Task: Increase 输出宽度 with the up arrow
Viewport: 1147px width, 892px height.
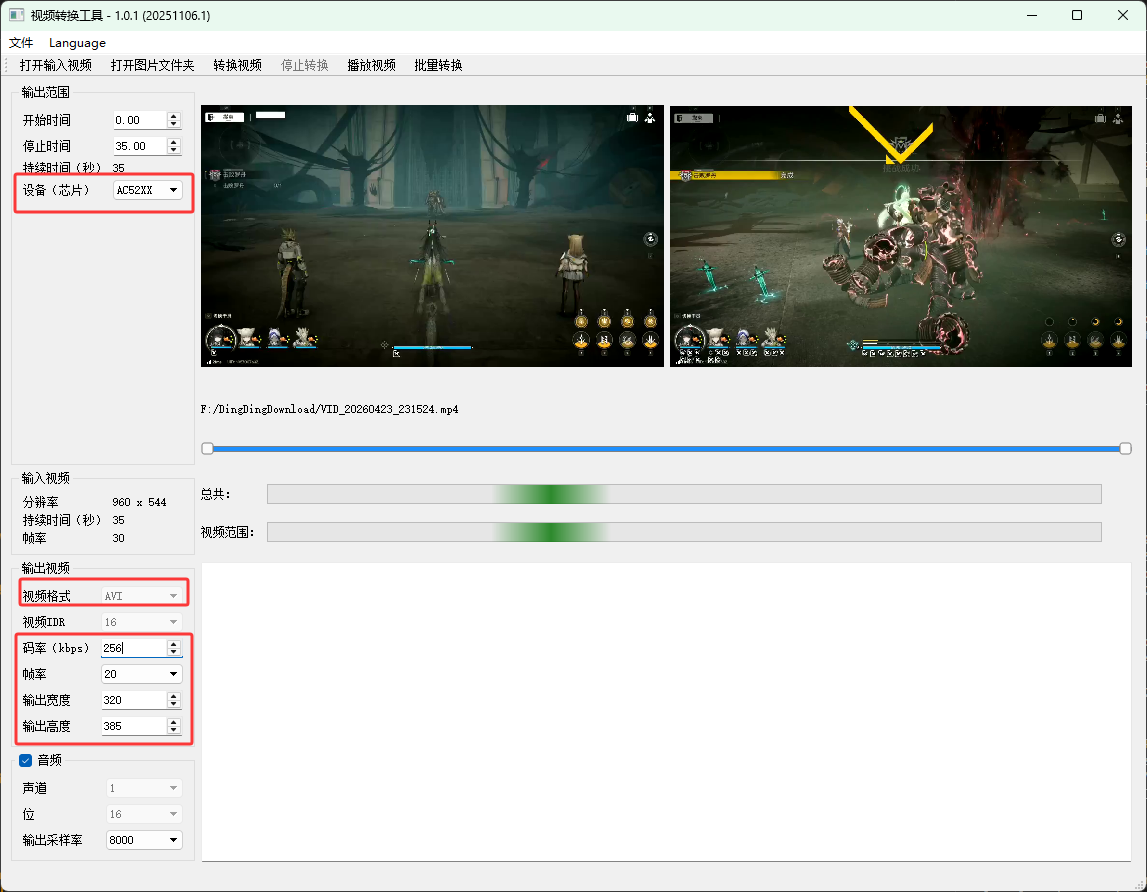Action: (173, 696)
